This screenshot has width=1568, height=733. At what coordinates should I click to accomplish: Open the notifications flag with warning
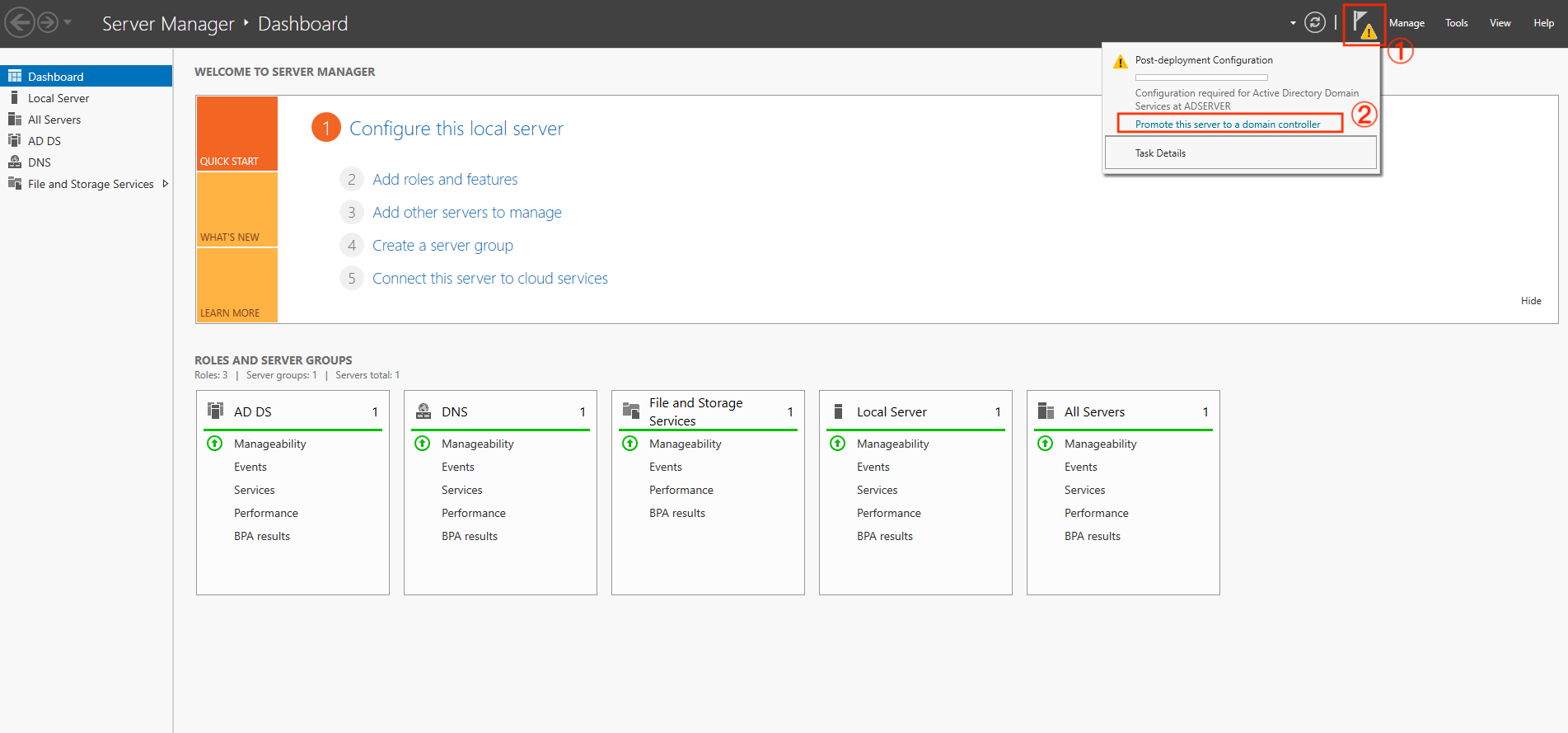point(1364,25)
